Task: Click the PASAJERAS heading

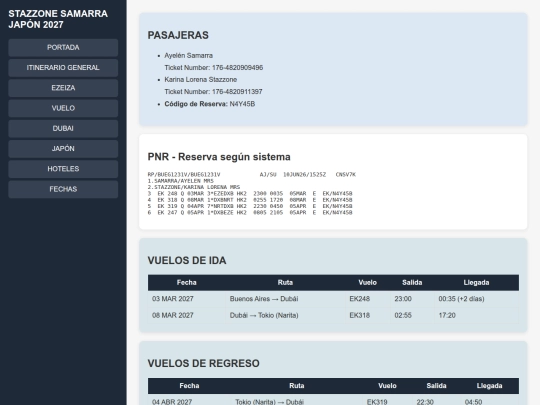Action: tap(178, 35)
